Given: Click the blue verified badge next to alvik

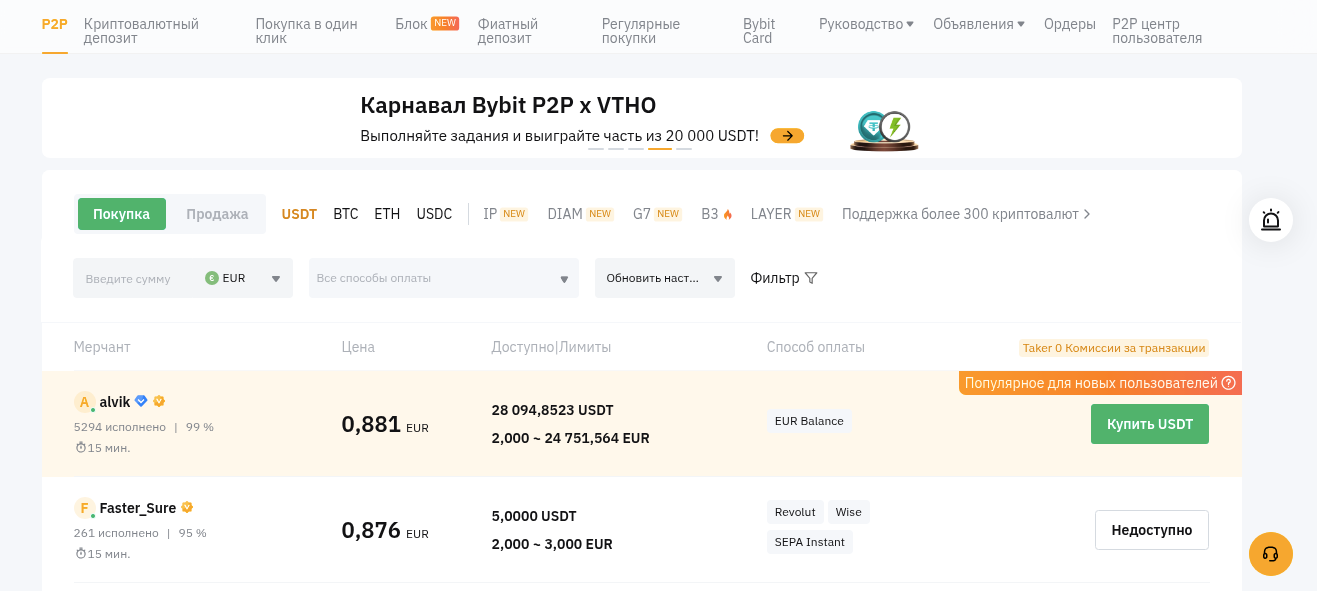Looking at the screenshot, I should [x=141, y=400].
